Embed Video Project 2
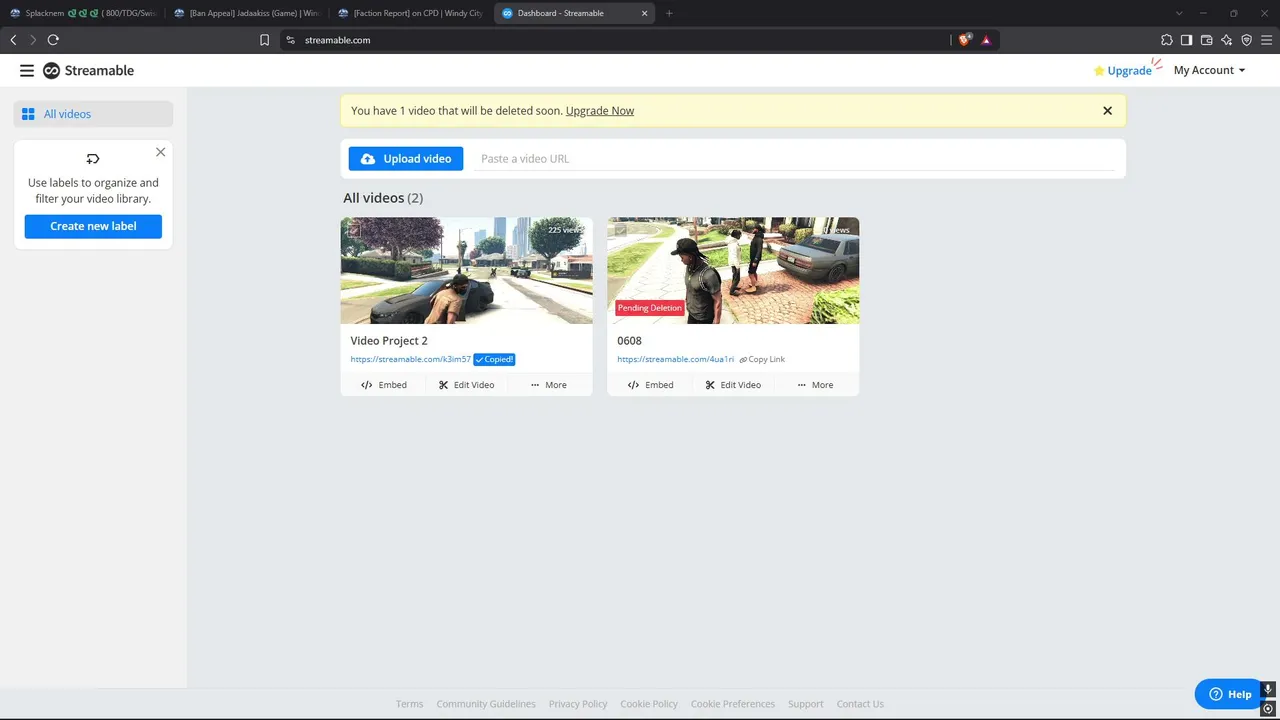The image size is (1280, 720). [384, 385]
